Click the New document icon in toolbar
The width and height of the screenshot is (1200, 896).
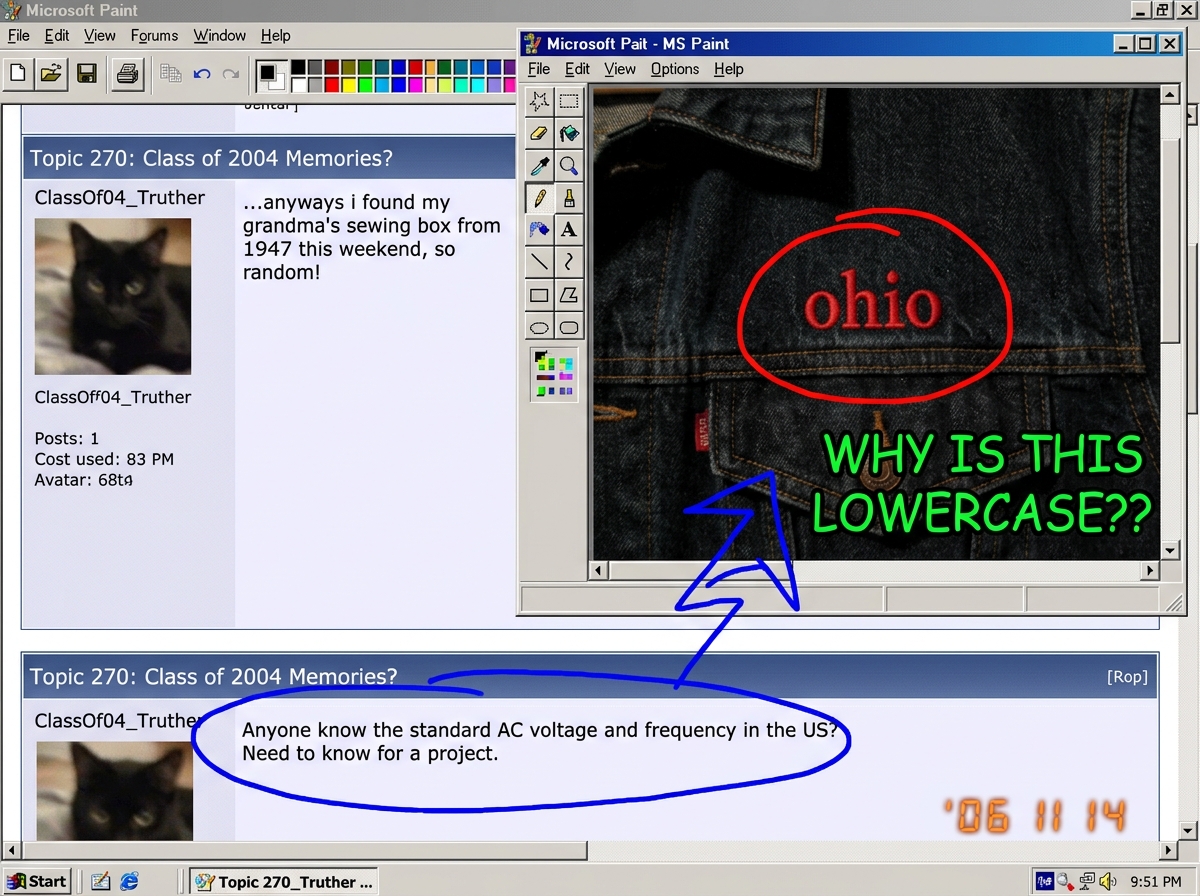18,73
